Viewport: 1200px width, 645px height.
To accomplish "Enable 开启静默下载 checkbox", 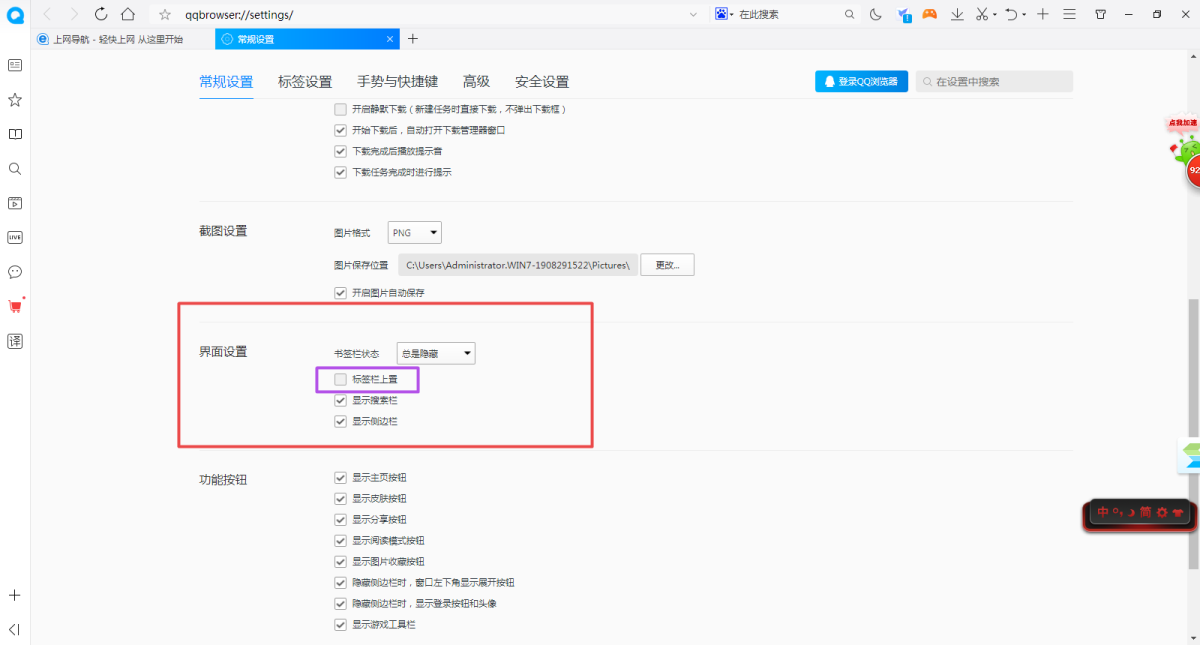I will tap(340, 108).
